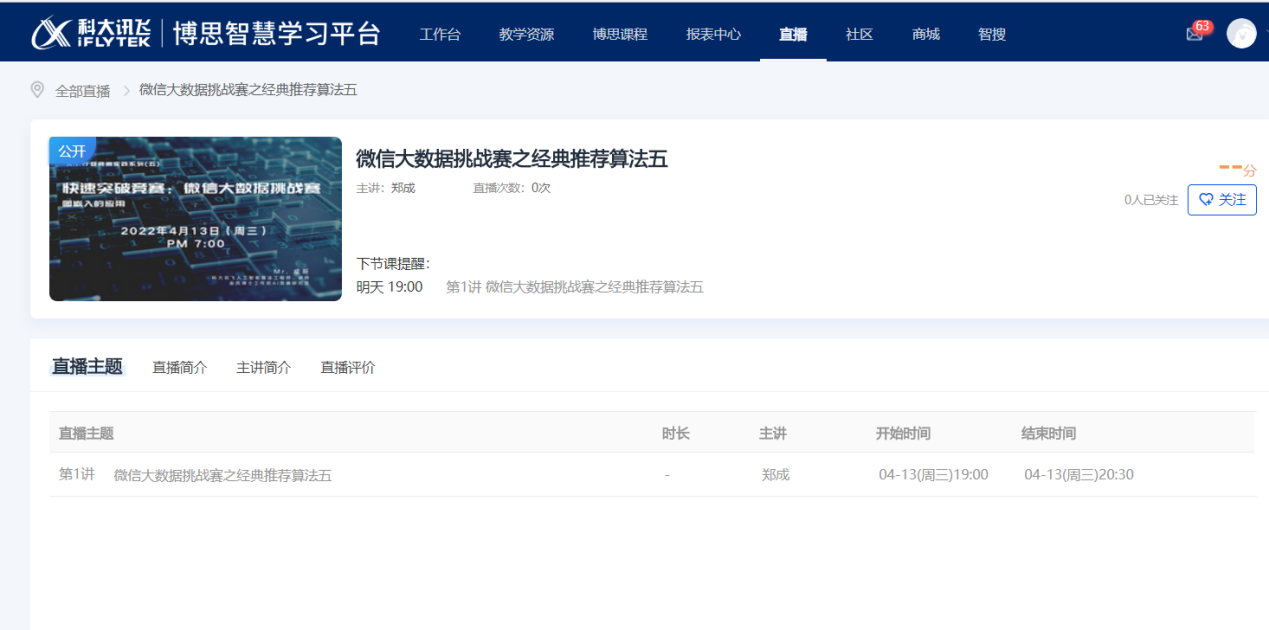Click the heart icon inside the 关注 button
Screen dimensions: 1269x630
(x=1205, y=199)
